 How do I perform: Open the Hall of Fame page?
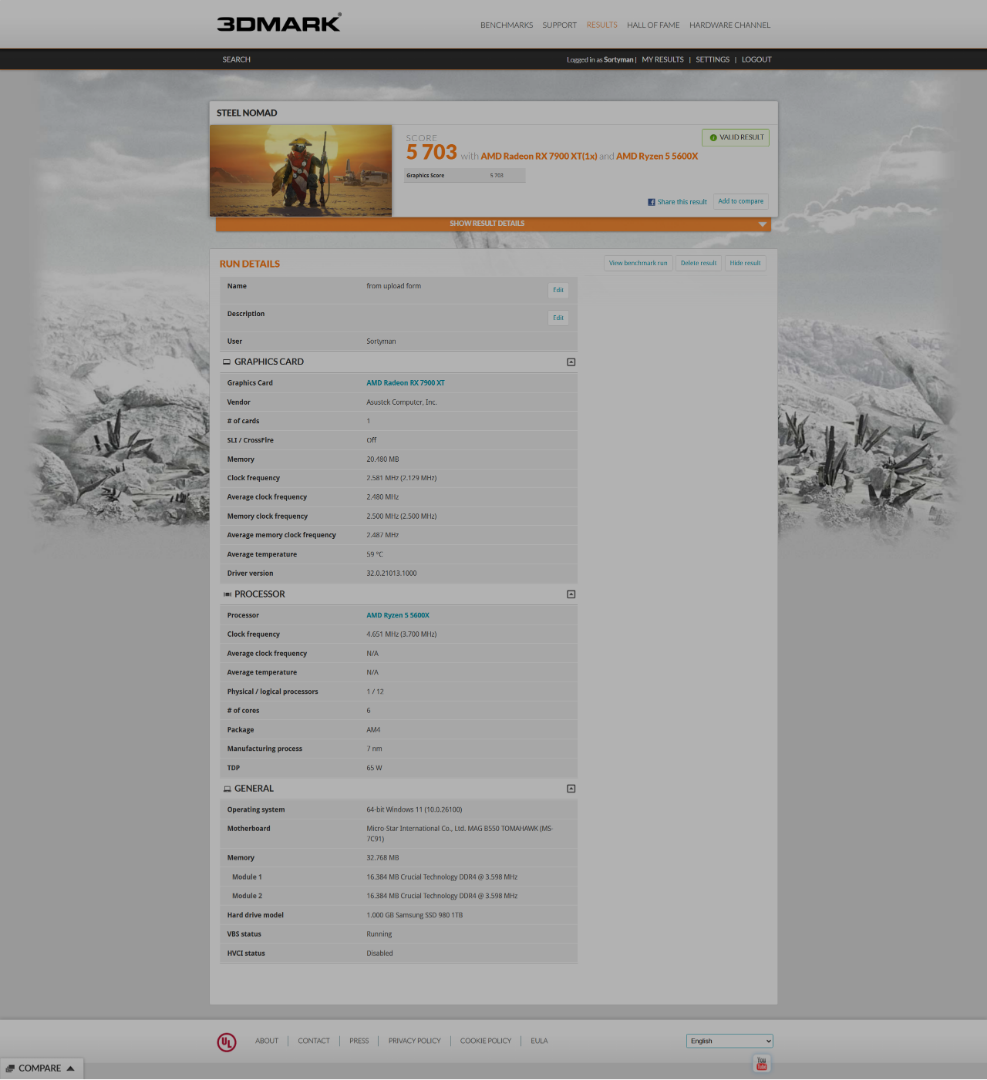pyautogui.click(x=653, y=25)
